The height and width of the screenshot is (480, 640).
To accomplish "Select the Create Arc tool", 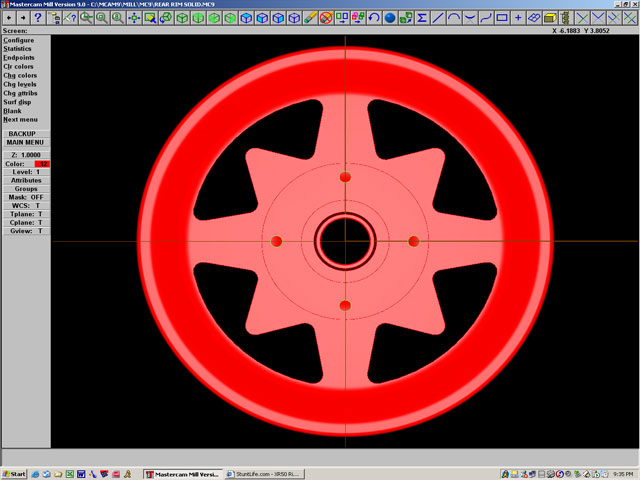I will point(454,18).
